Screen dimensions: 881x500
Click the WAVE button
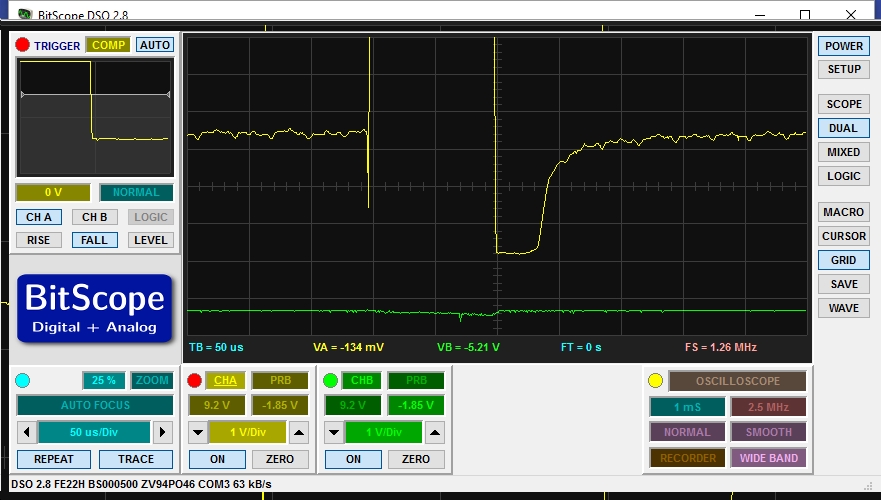coord(844,308)
